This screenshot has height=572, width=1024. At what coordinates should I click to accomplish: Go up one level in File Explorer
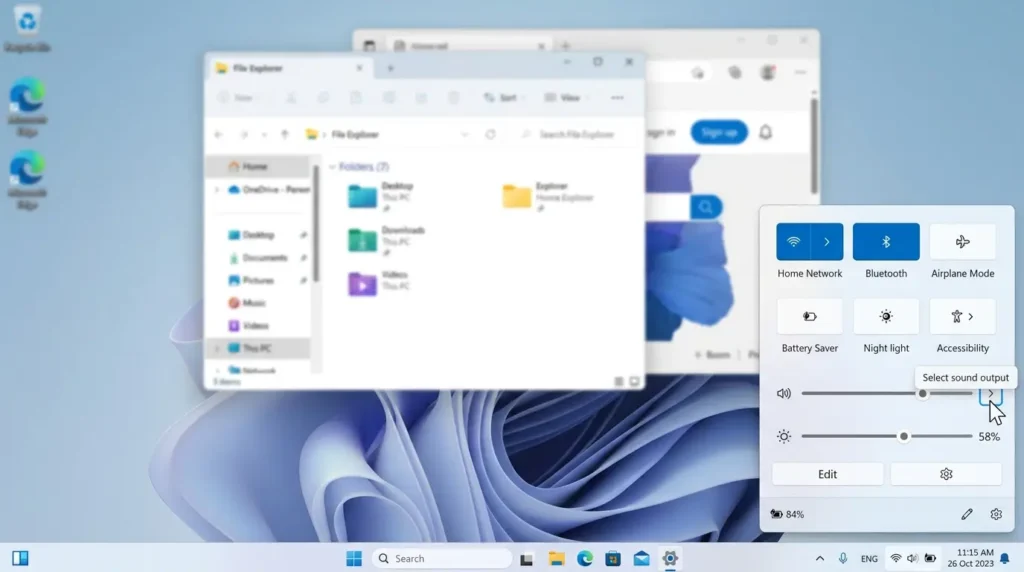(285, 135)
